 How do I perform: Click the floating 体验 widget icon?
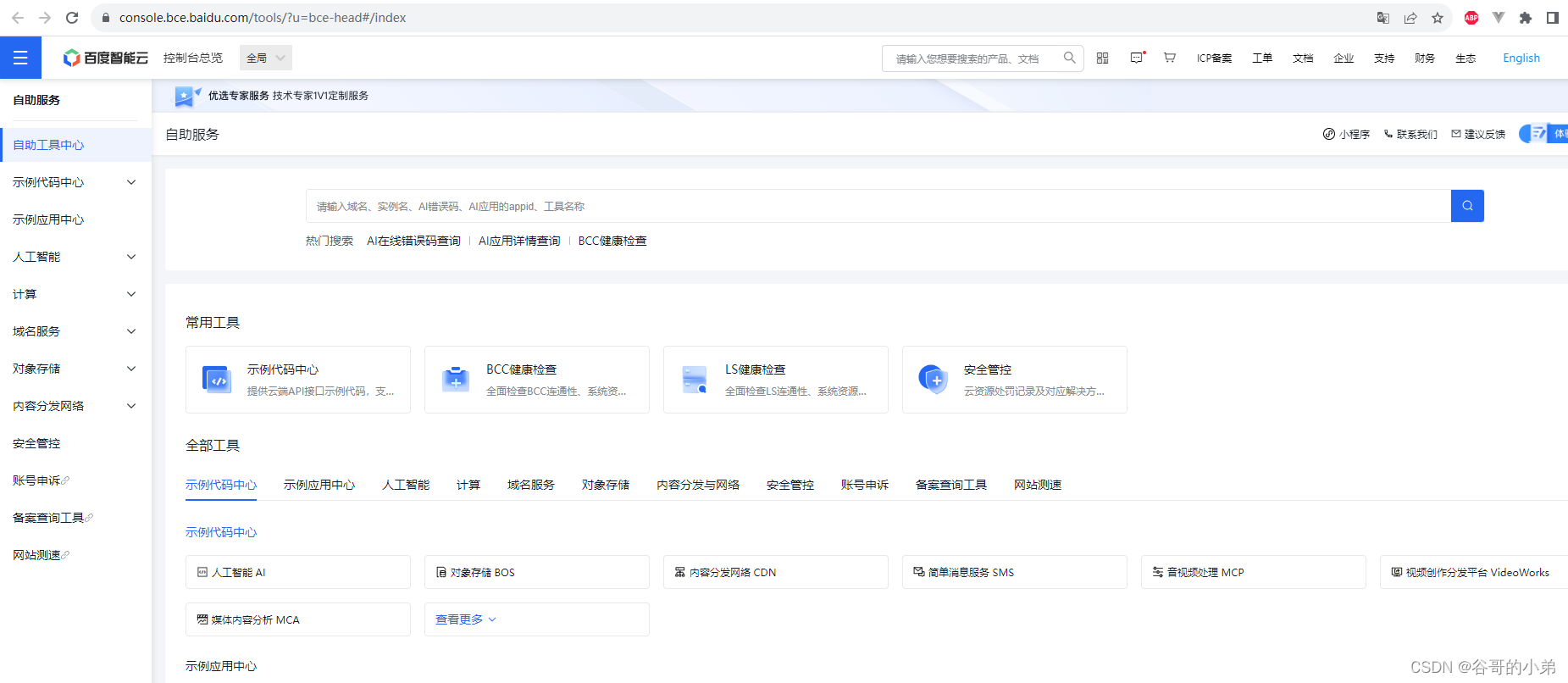click(1543, 133)
